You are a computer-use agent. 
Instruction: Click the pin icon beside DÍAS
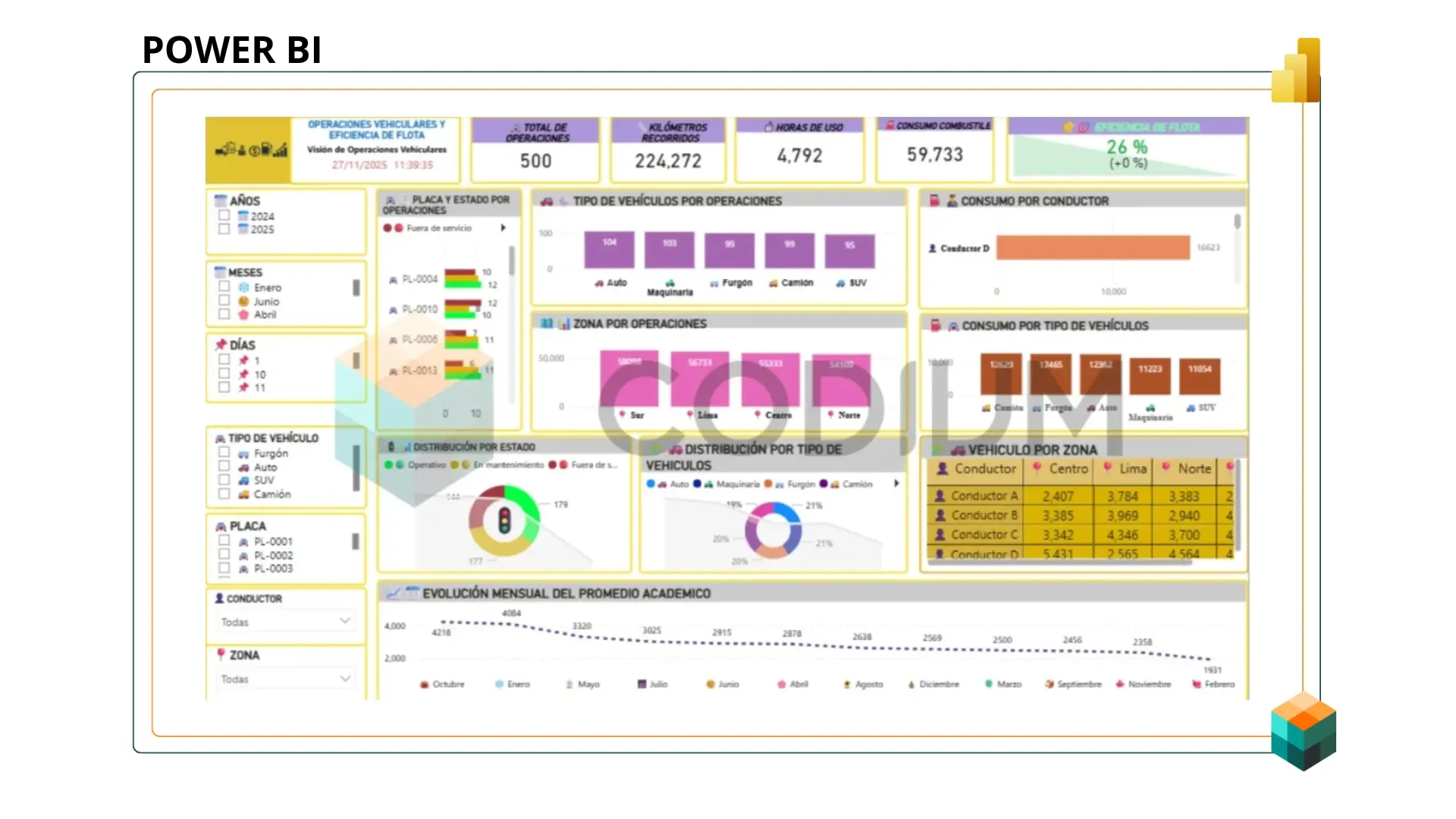(x=221, y=344)
